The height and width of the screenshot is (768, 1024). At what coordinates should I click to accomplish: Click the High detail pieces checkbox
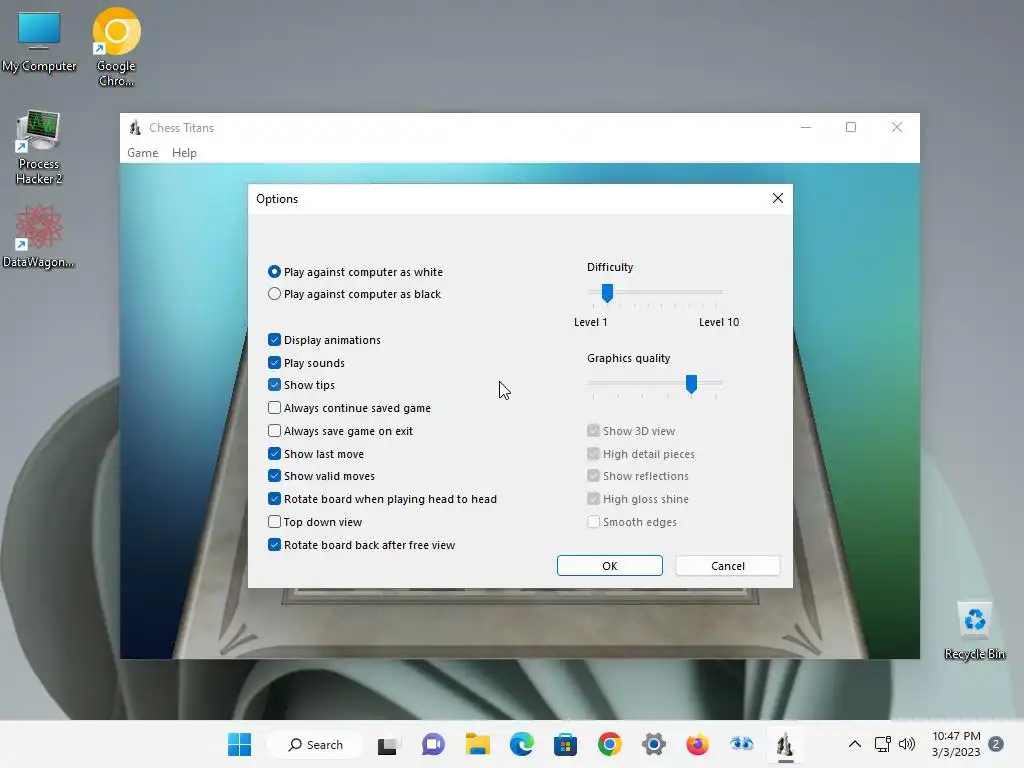coord(593,453)
